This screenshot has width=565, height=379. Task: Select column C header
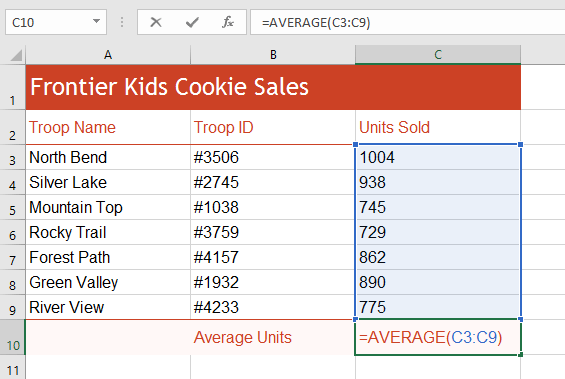438,55
